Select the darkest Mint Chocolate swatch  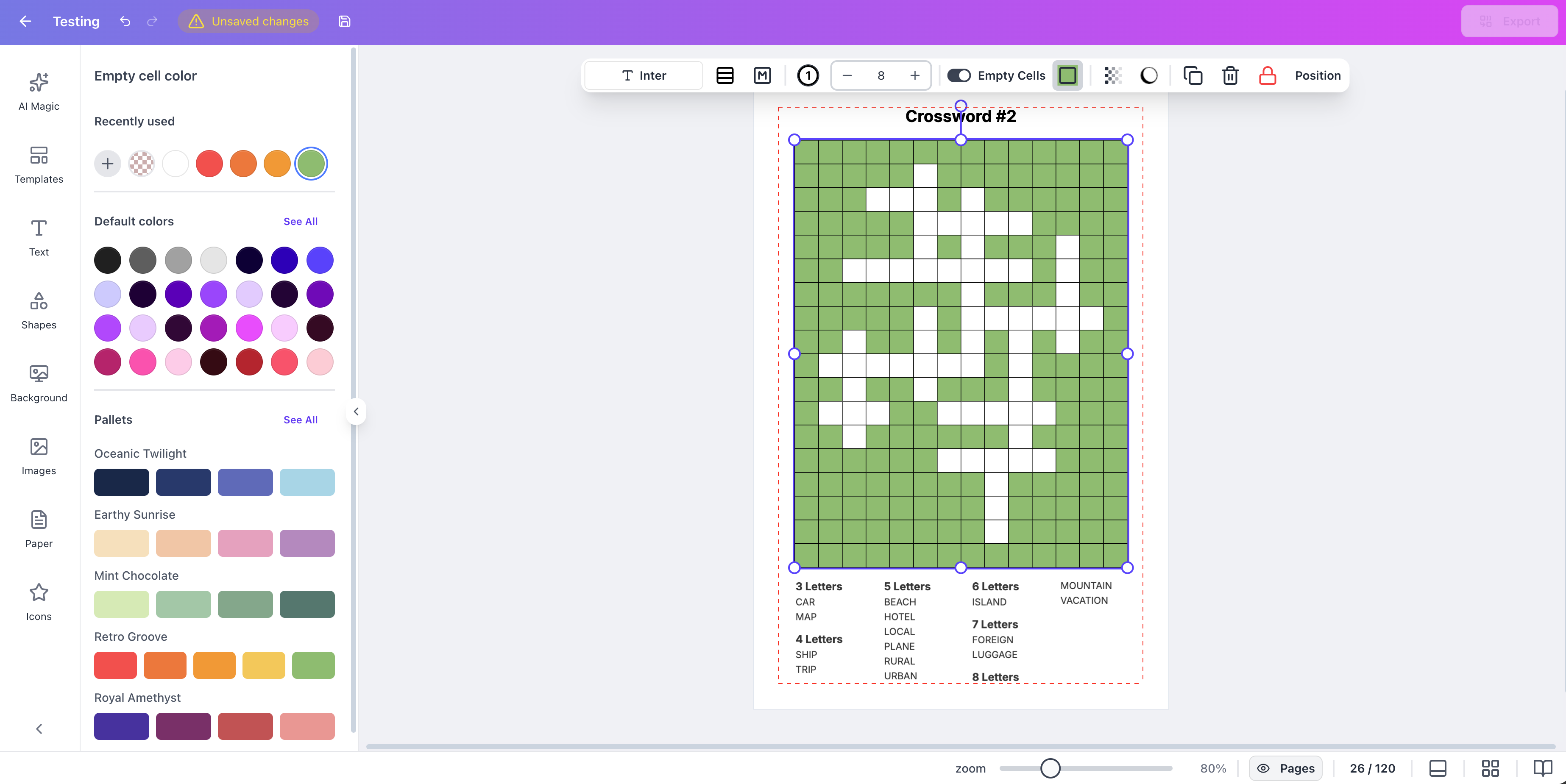[307, 604]
